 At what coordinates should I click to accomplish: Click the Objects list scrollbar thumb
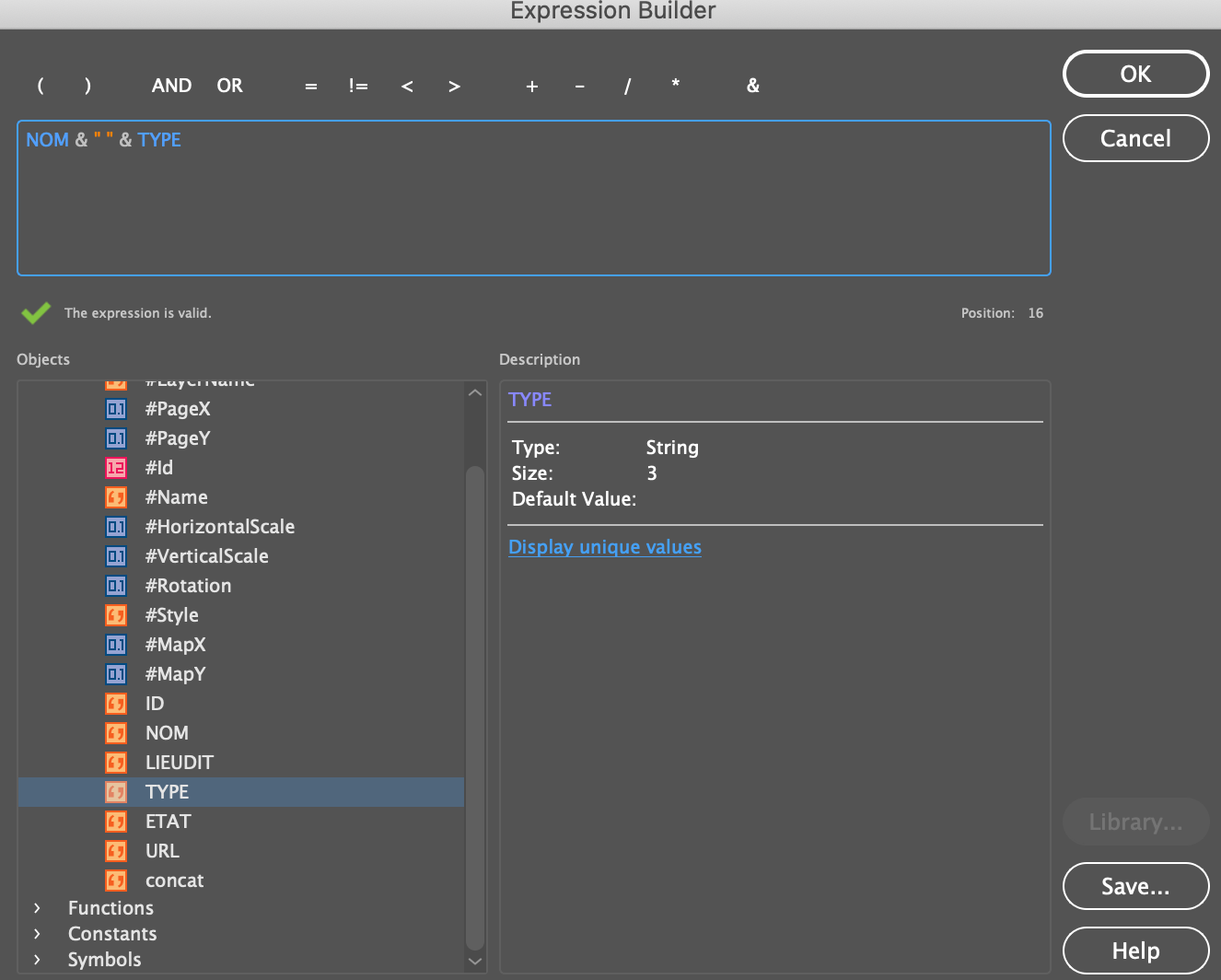[474, 707]
